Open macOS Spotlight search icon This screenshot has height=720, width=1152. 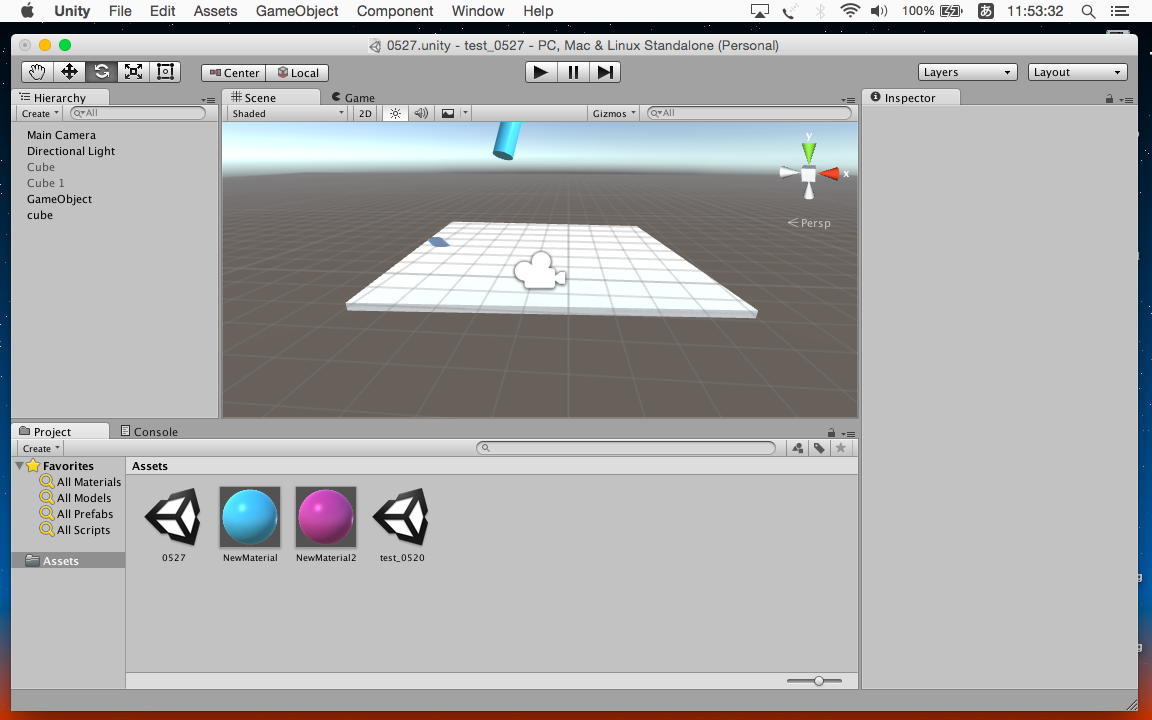(x=1089, y=11)
